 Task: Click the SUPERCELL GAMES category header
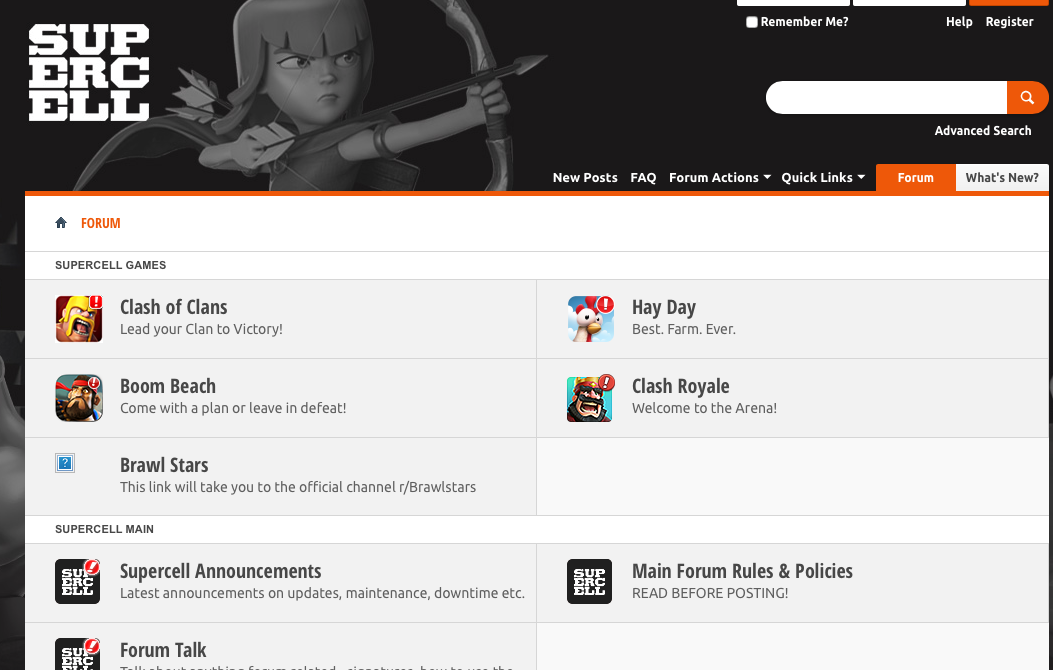click(x=110, y=265)
